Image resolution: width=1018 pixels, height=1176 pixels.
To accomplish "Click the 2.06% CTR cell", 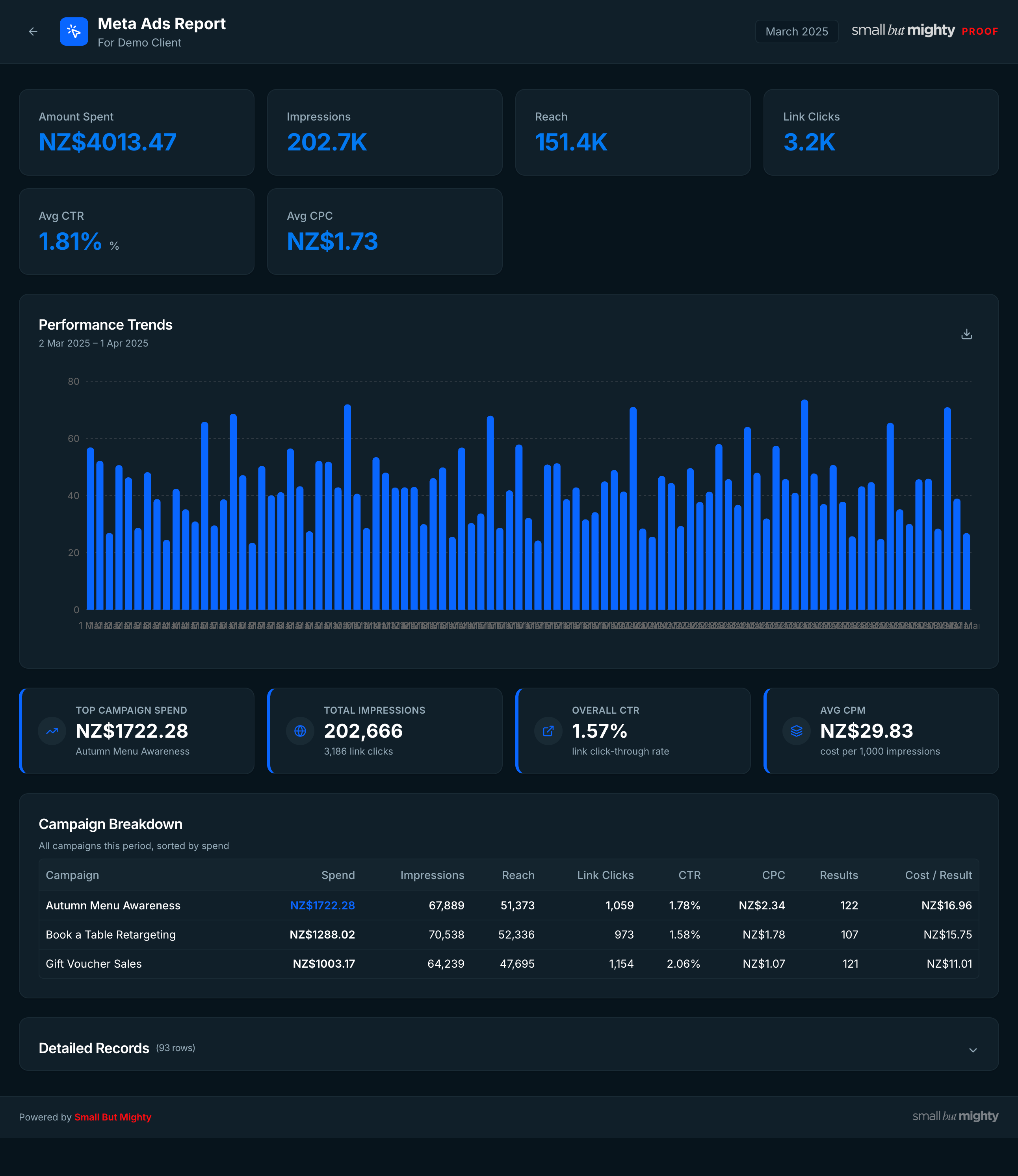I will coord(684,963).
